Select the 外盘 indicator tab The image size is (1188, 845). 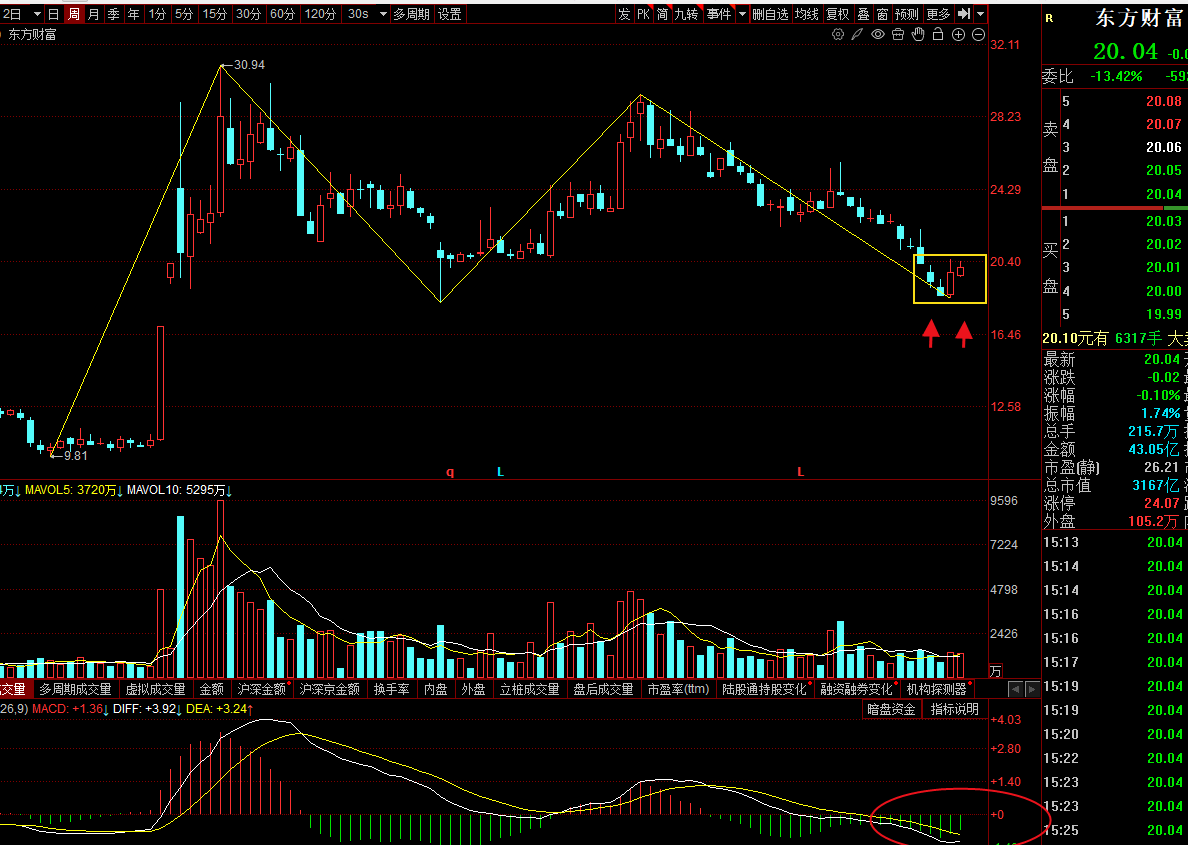coord(474,689)
